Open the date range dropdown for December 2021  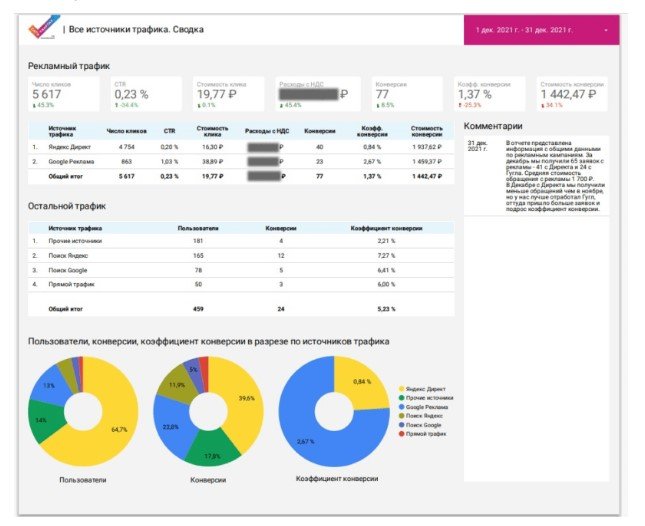(541, 30)
